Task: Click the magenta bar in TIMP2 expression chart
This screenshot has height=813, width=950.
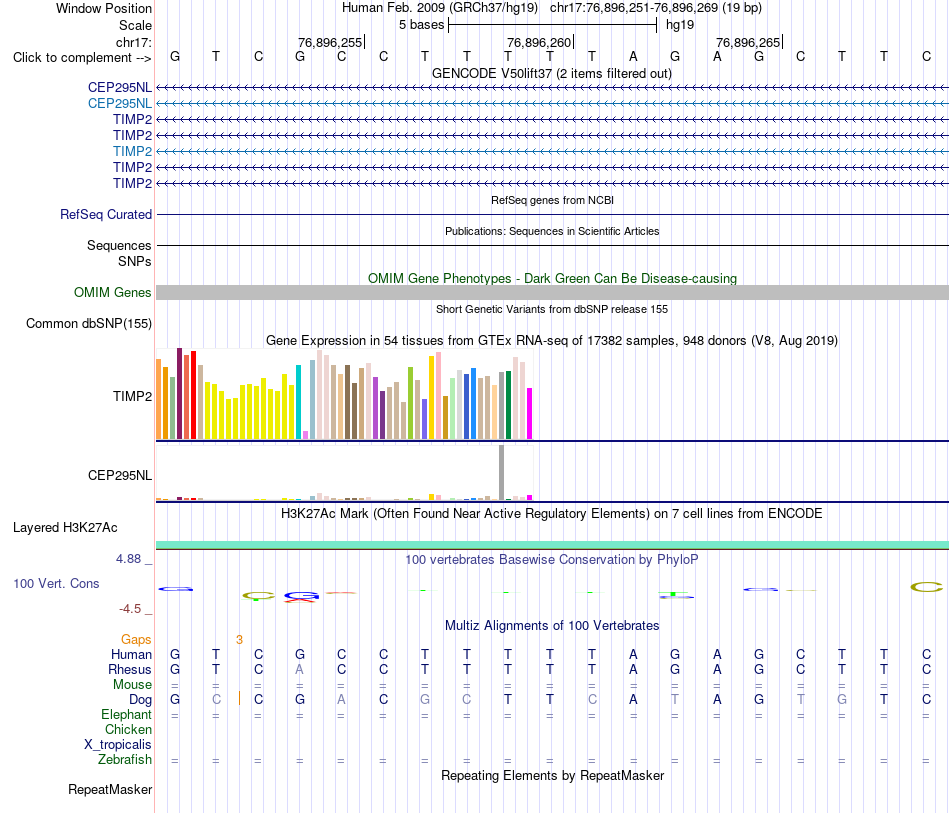Action: pyautogui.click(x=530, y=413)
